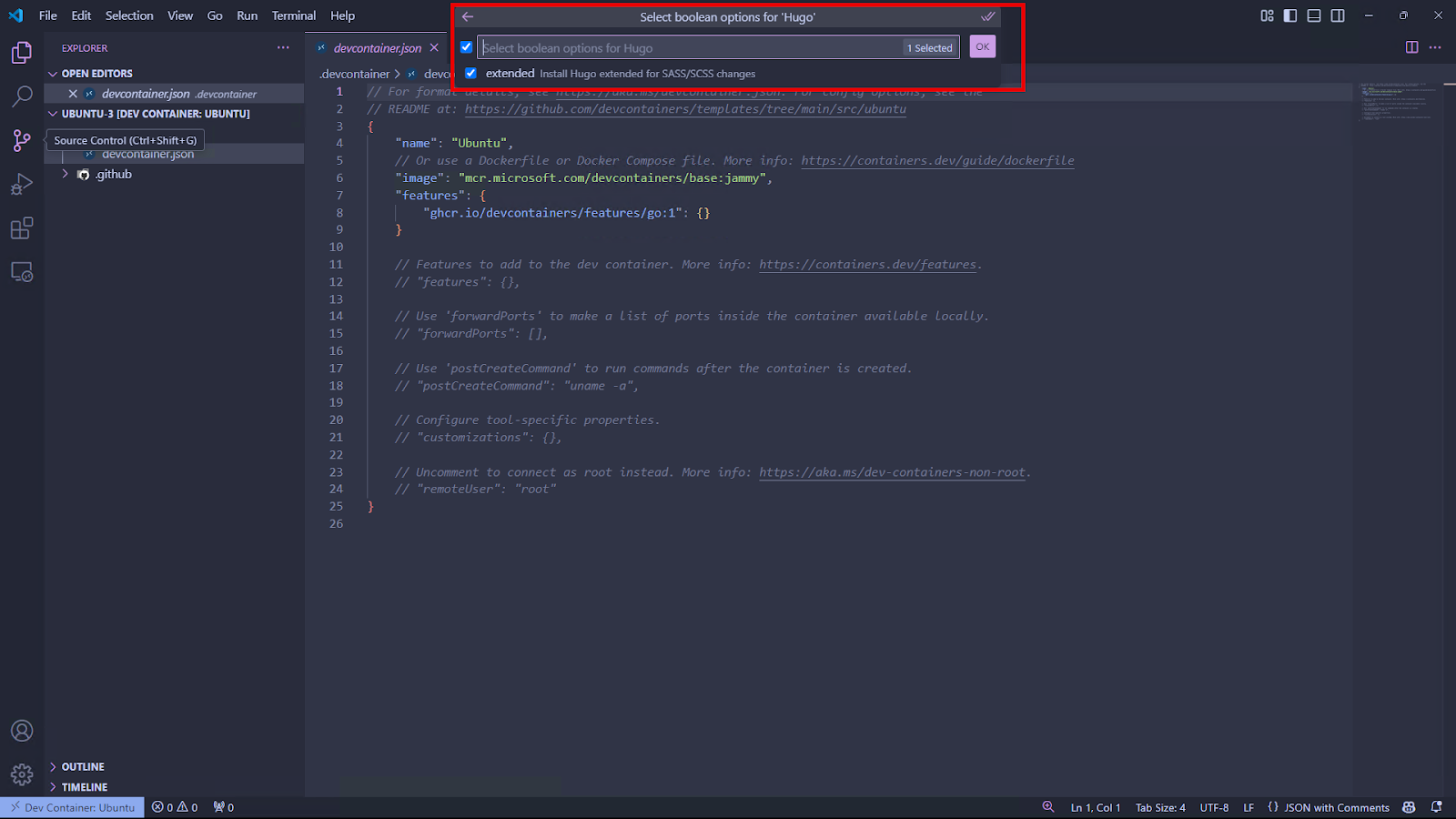Open the containers.dev/features link
The width and height of the screenshot is (1456, 819).
867,265
